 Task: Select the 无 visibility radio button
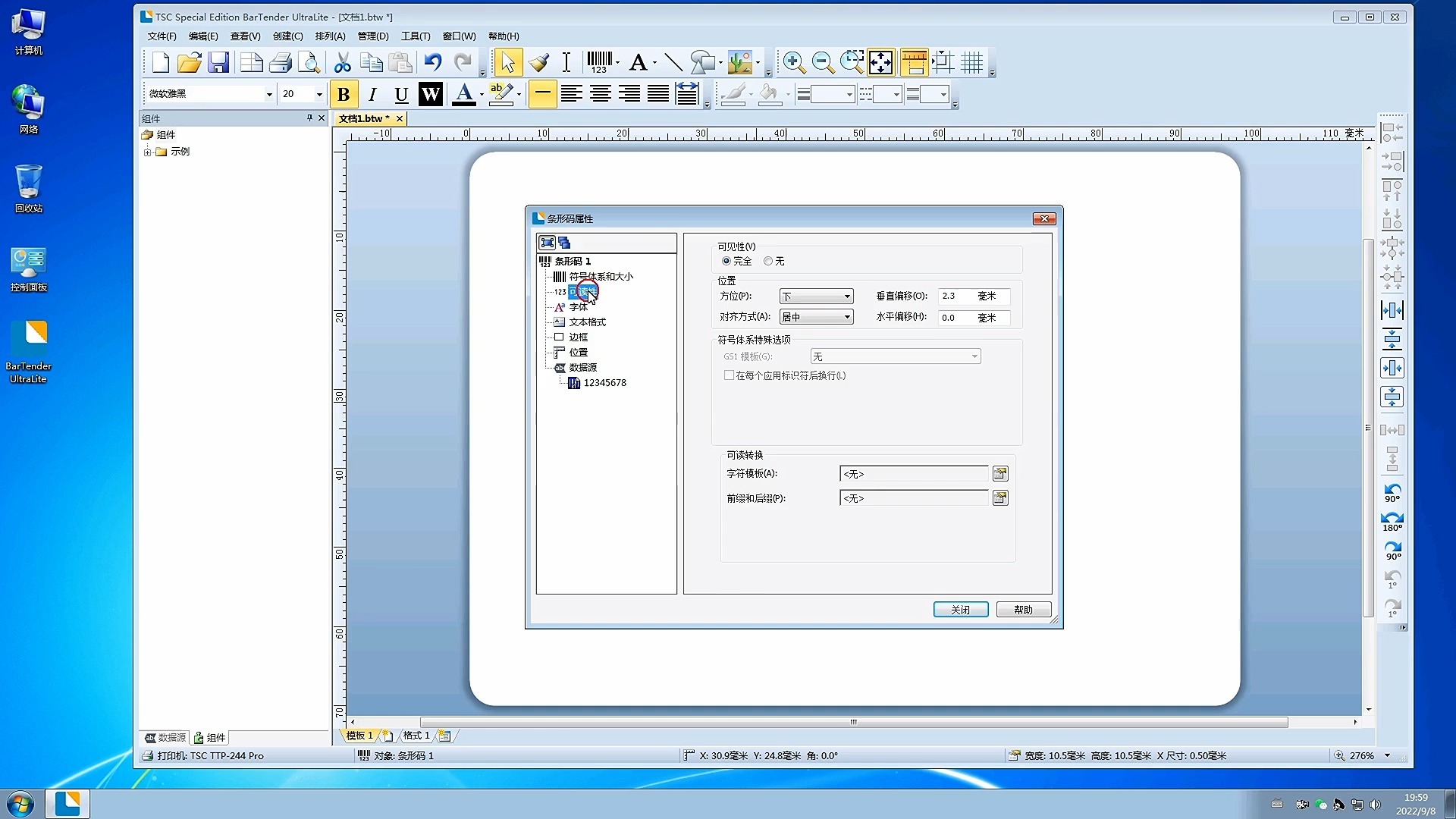click(768, 261)
